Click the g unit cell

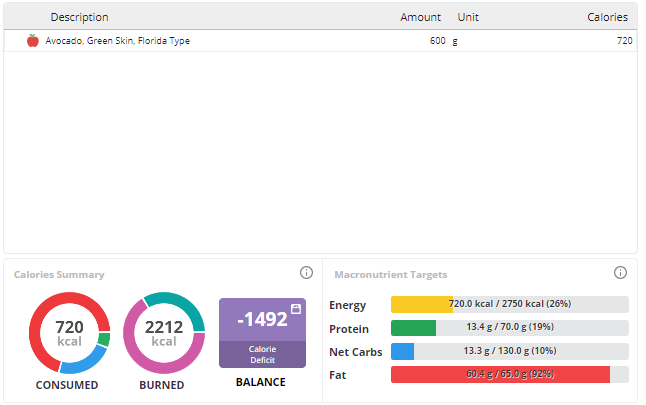tap(455, 41)
